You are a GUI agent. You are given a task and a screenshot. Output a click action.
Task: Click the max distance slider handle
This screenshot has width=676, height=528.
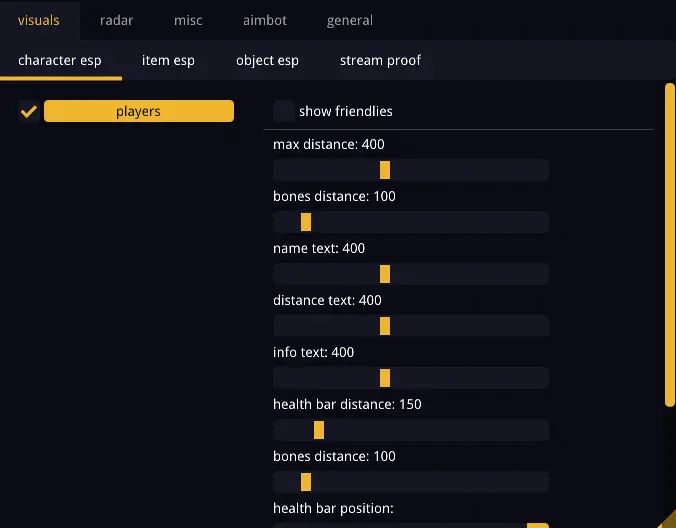click(x=385, y=170)
